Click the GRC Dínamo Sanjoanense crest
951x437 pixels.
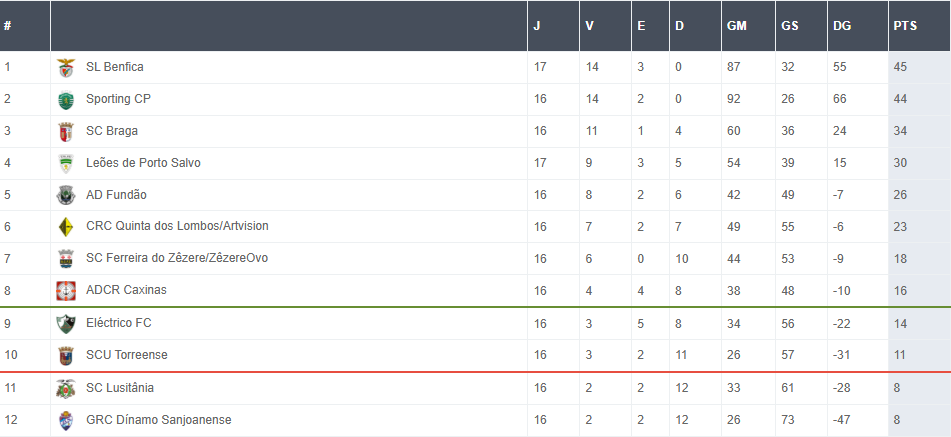66,420
